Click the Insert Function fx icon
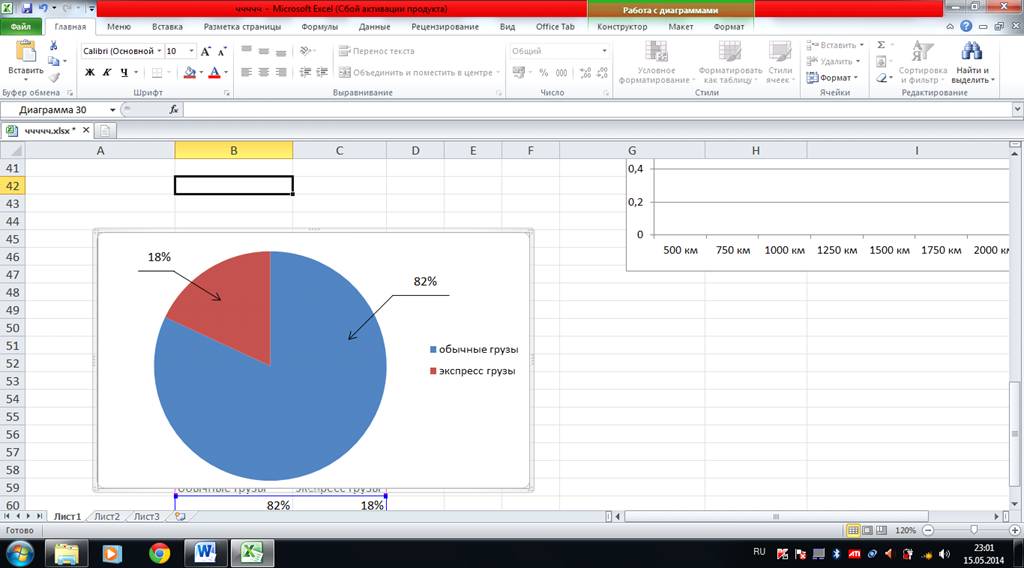1024x568 pixels. click(174, 109)
